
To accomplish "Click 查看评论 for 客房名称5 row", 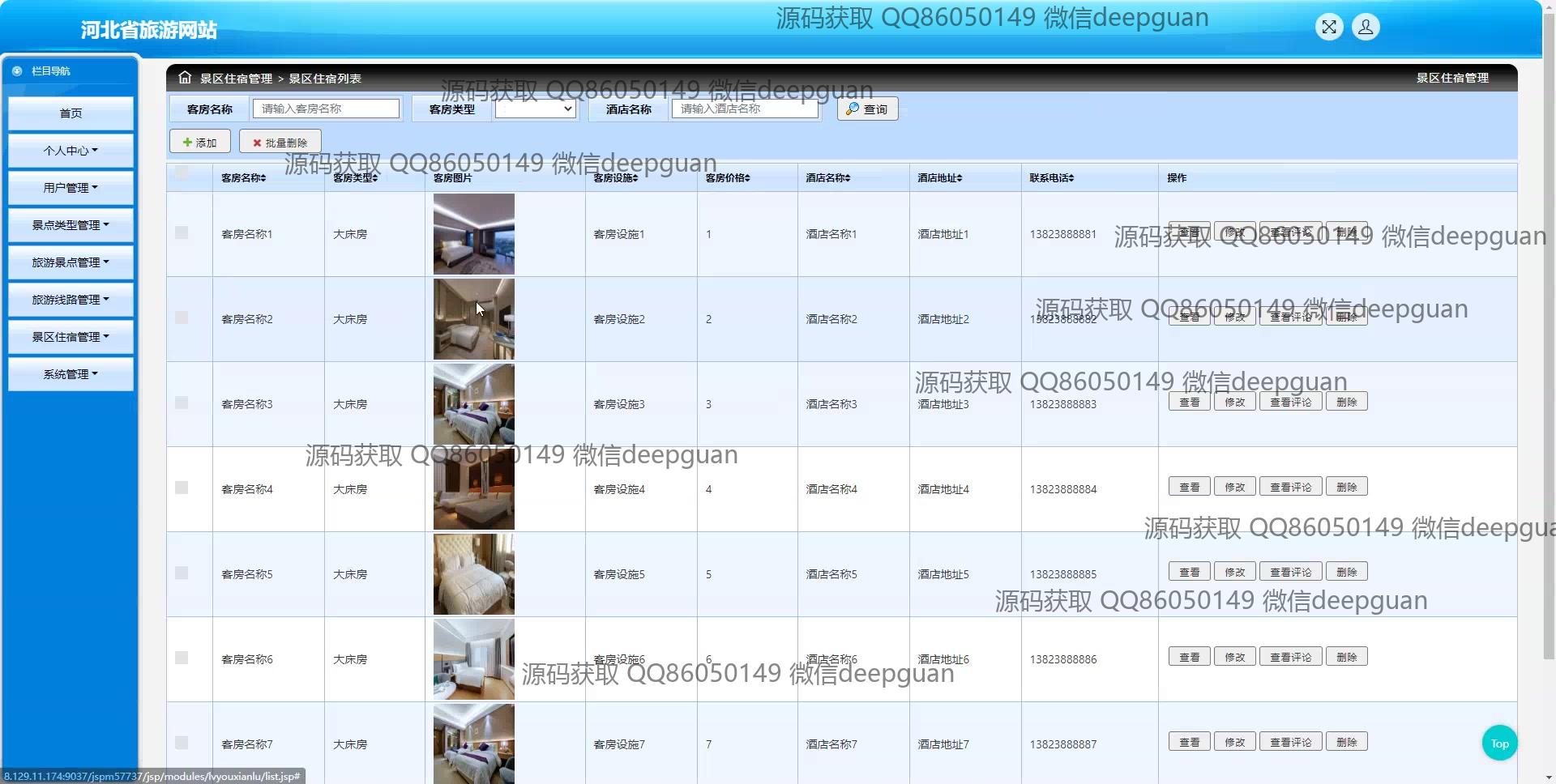I will click(x=1290, y=572).
